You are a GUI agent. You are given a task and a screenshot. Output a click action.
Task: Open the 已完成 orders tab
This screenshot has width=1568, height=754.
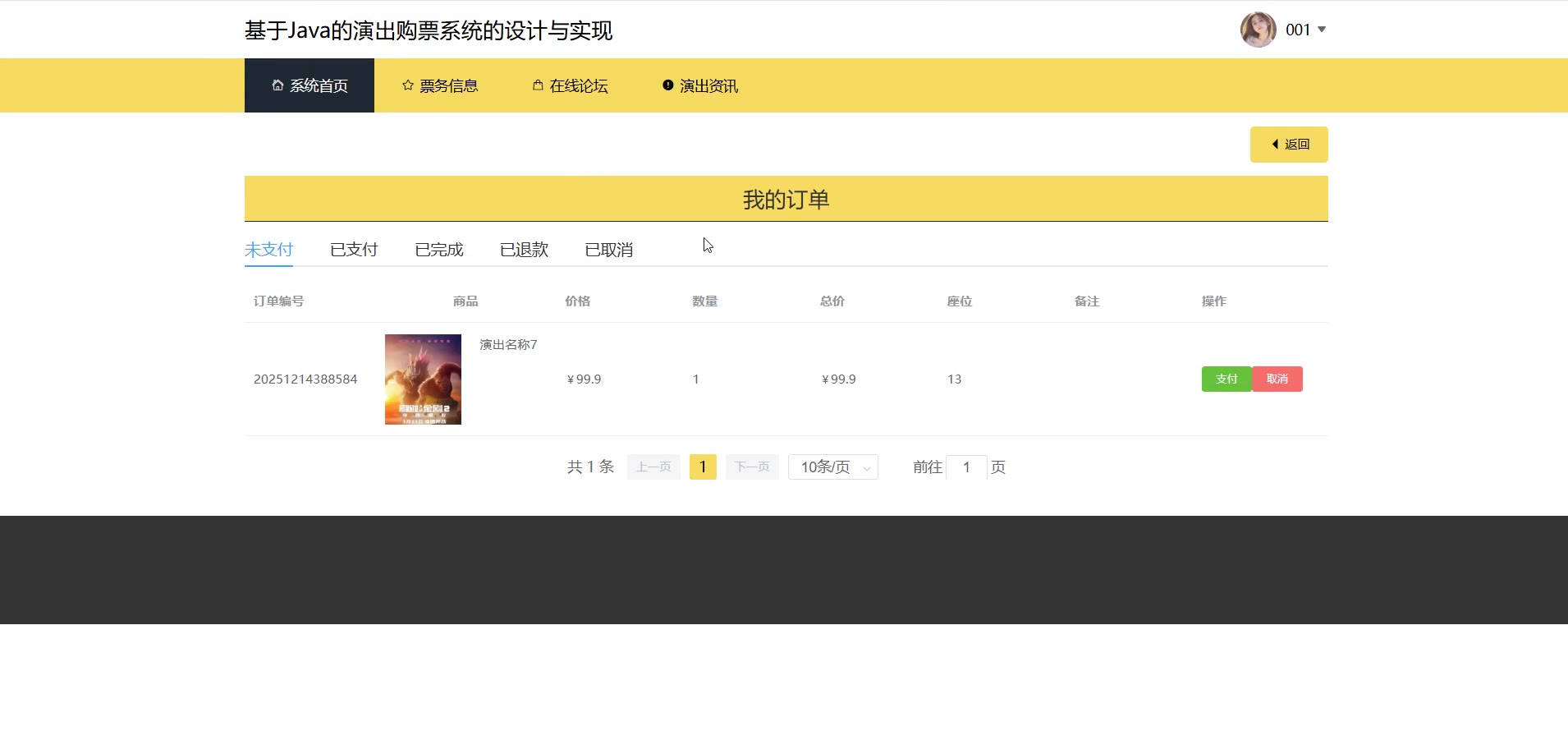439,250
